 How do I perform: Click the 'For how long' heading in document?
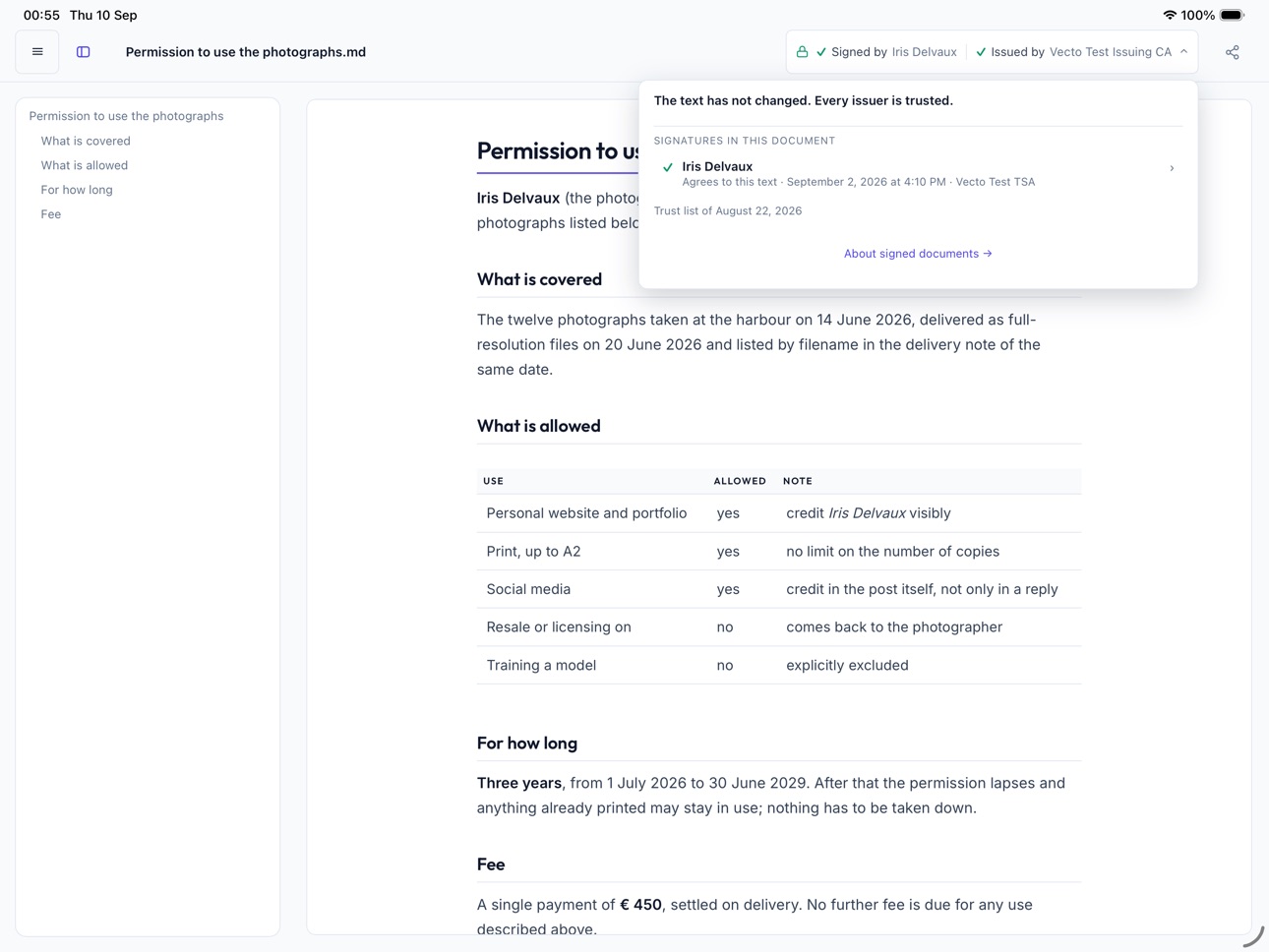pyautogui.click(x=527, y=744)
